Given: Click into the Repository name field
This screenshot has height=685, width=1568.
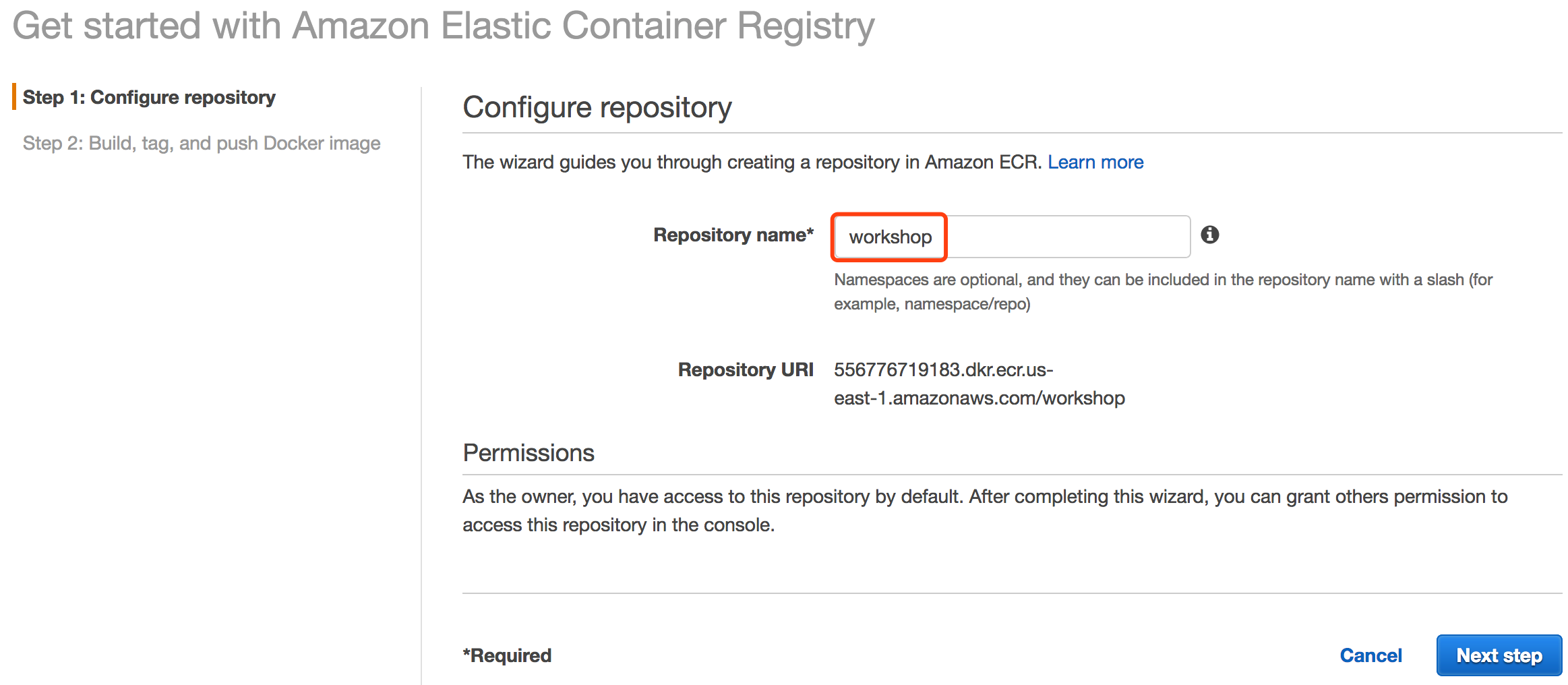Looking at the screenshot, I should point(1012,237).
